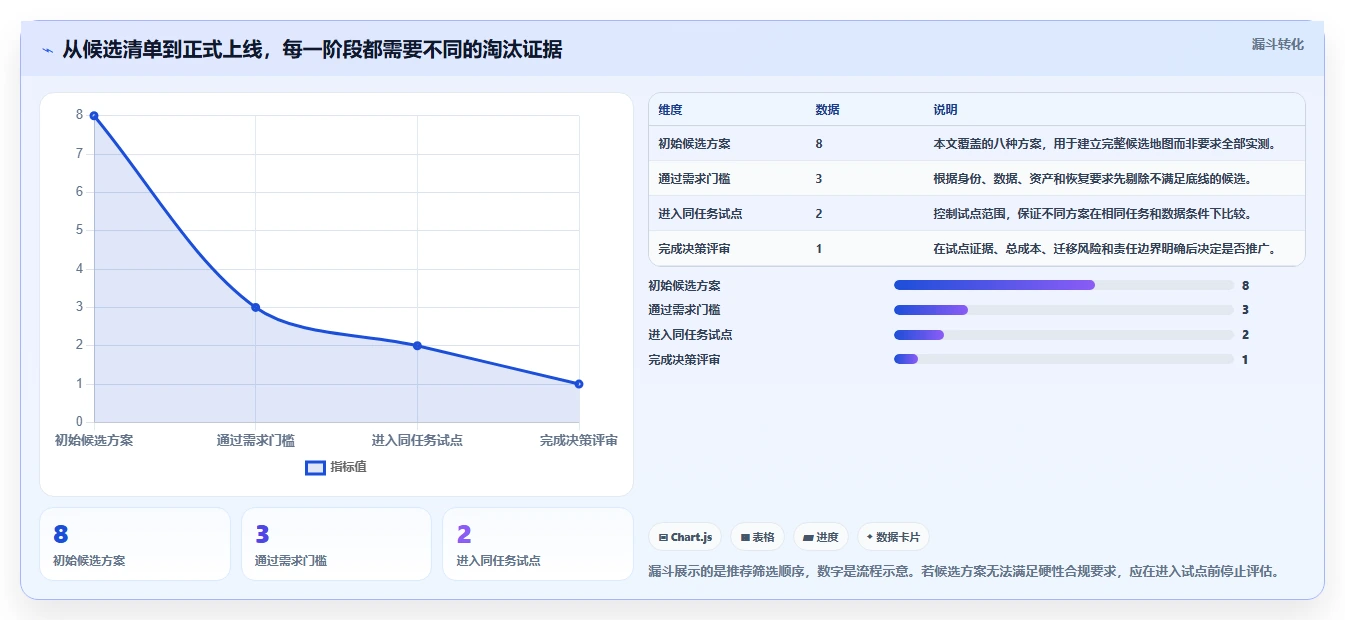The width and height of the screenshot is (1345, 620).
Task: Click the 说明 column header
Action: [x=945, y=110]
